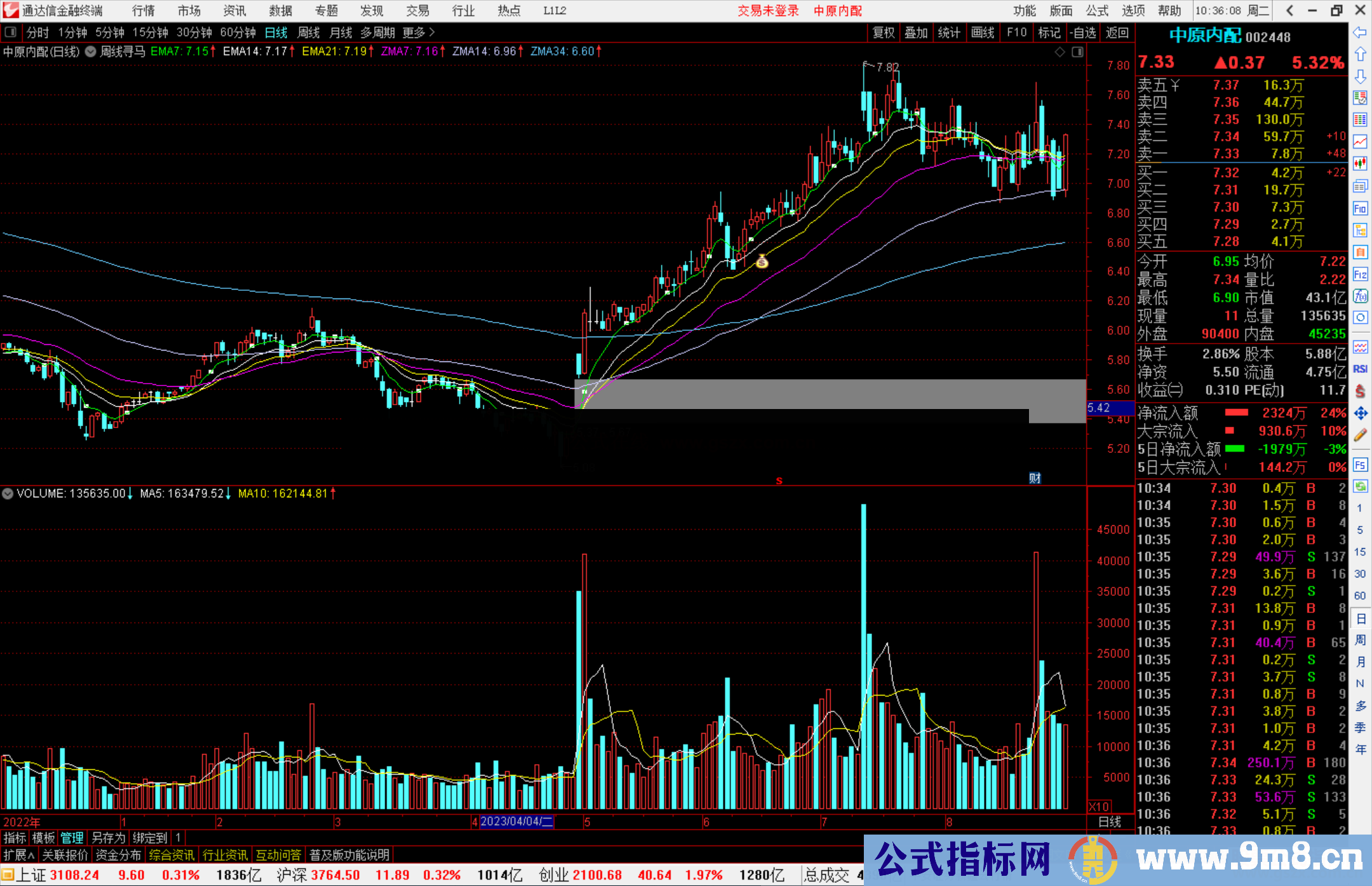Screen dimensions: 1372x886
Task: Switch to the 周线 period tab
Action: (308, 32)
